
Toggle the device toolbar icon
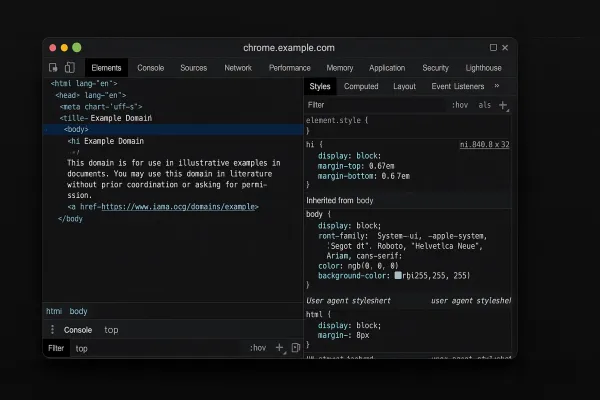click(70, 68)
